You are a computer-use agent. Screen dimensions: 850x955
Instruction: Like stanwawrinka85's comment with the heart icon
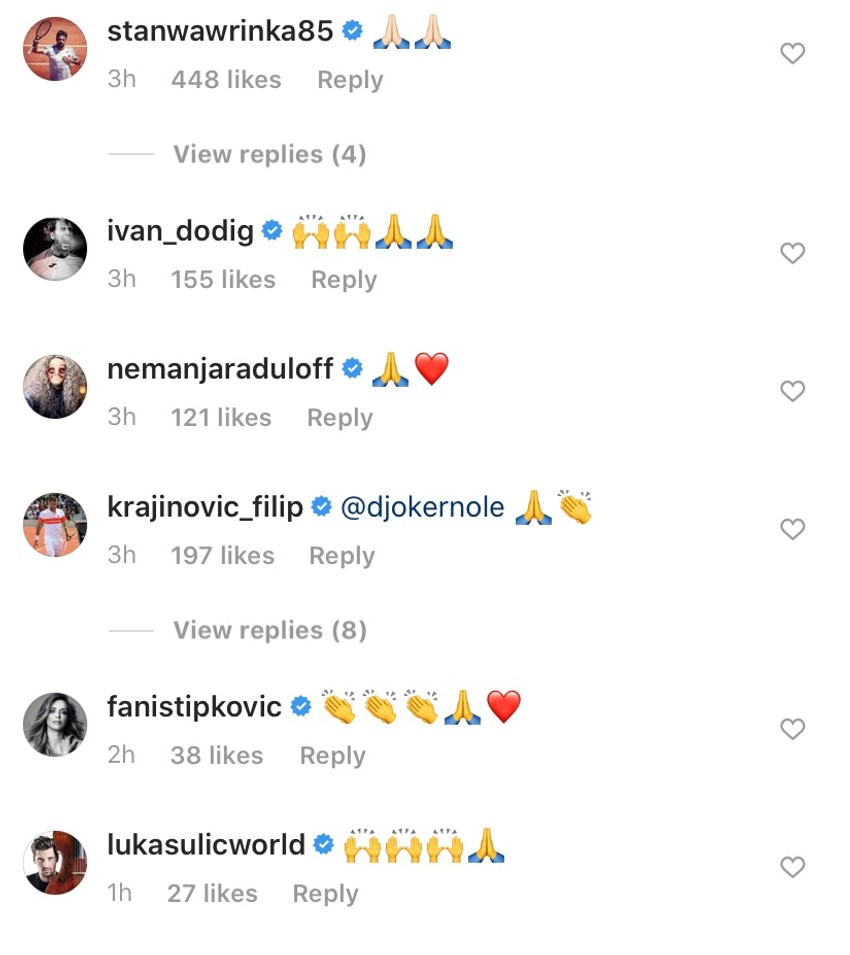pos(793,53)
